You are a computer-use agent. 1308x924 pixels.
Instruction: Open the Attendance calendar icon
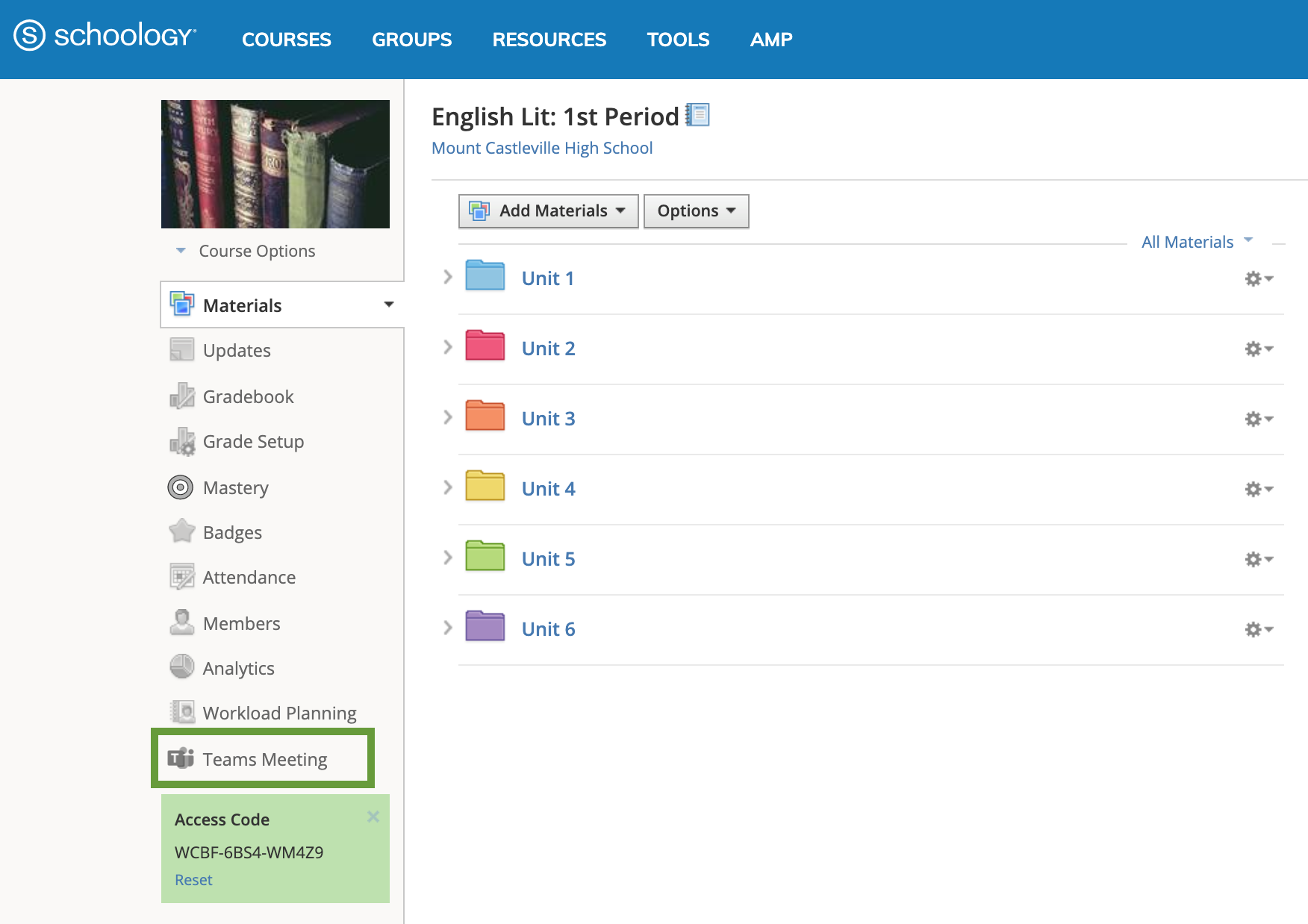tap(181, 577)
